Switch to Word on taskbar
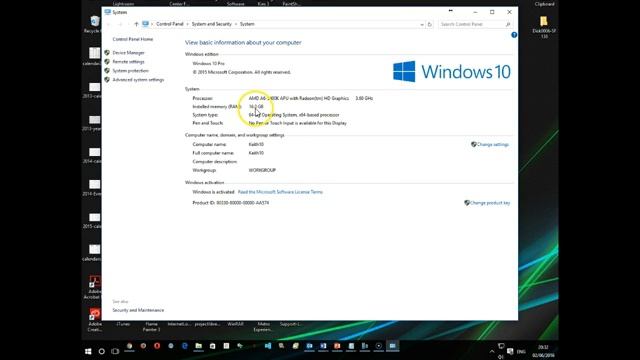 coord(323,346)
